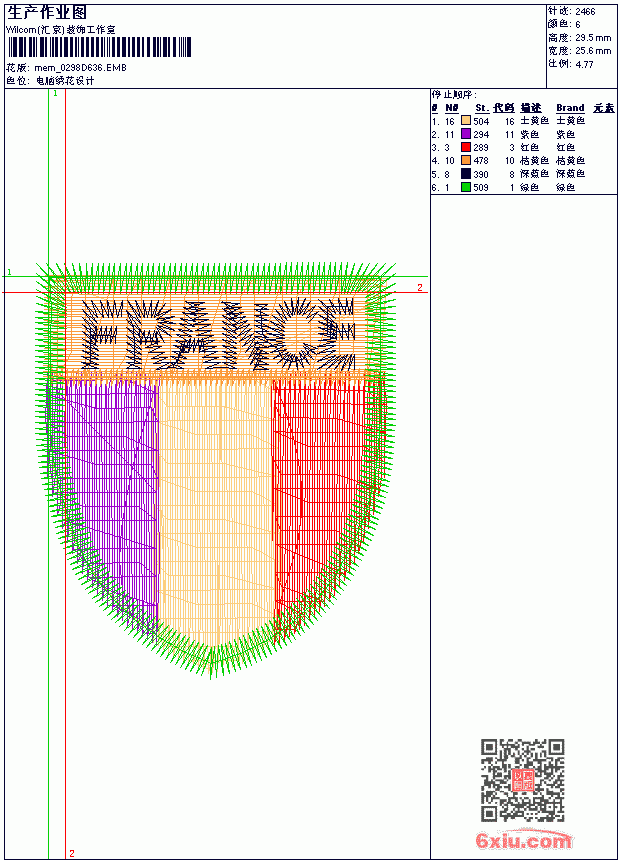Click the Brand column header

tap(570, 108)
